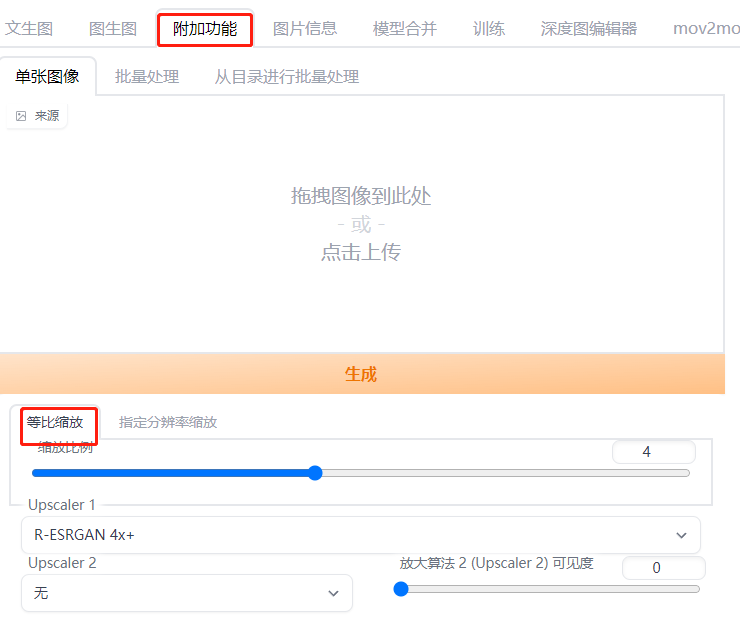740x628 pixels.
Task: Select the 等比缩放 tab
Action: 55,422
